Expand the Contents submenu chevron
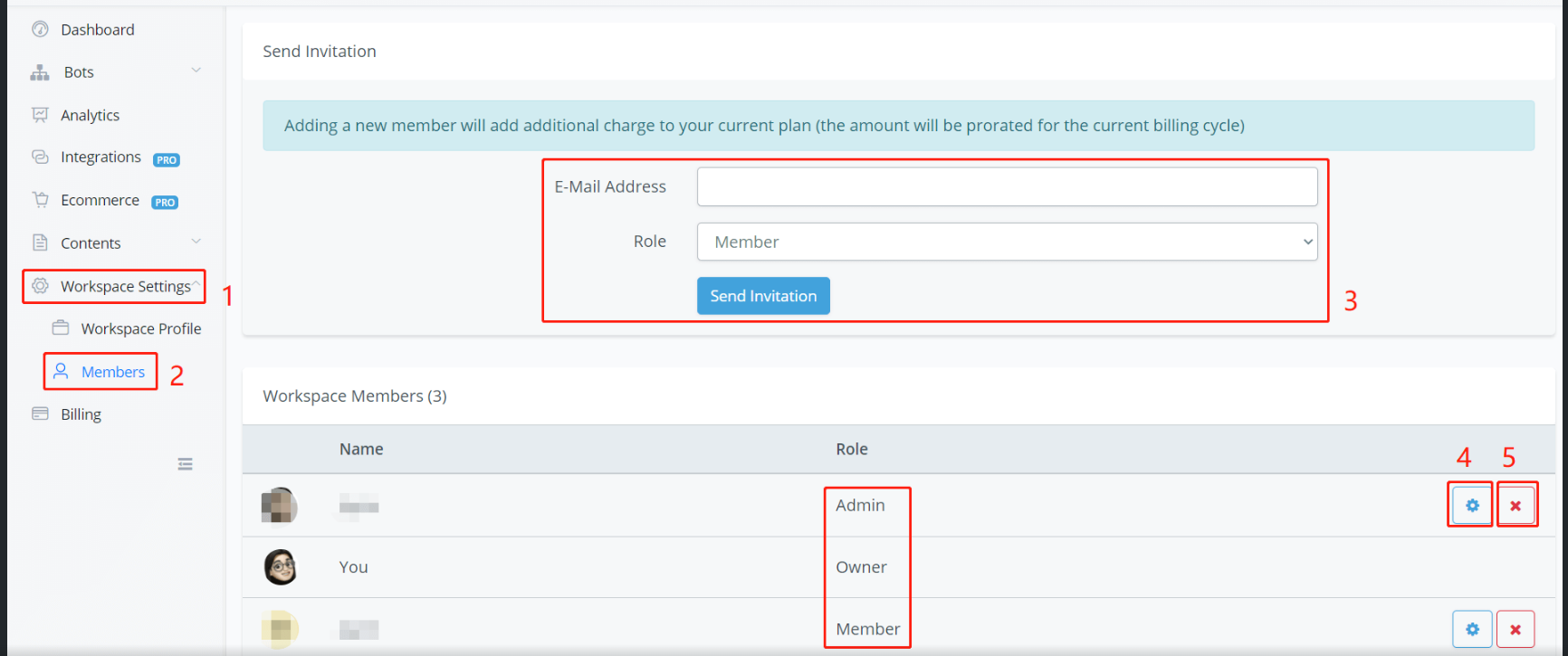The width and height of the screenshot is (1568, 656). (x=196, y=242)
